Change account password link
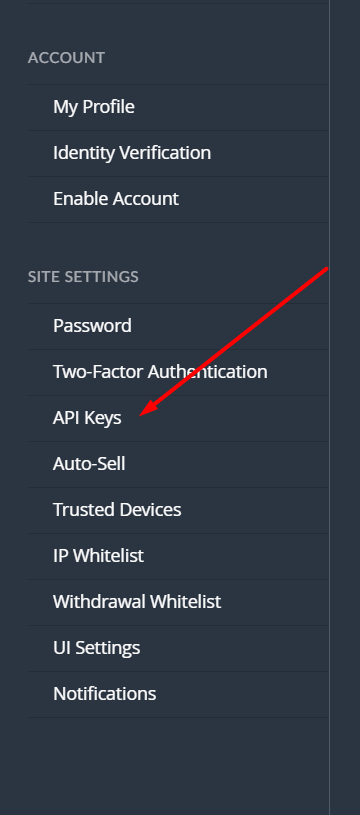 coord(178,326)
